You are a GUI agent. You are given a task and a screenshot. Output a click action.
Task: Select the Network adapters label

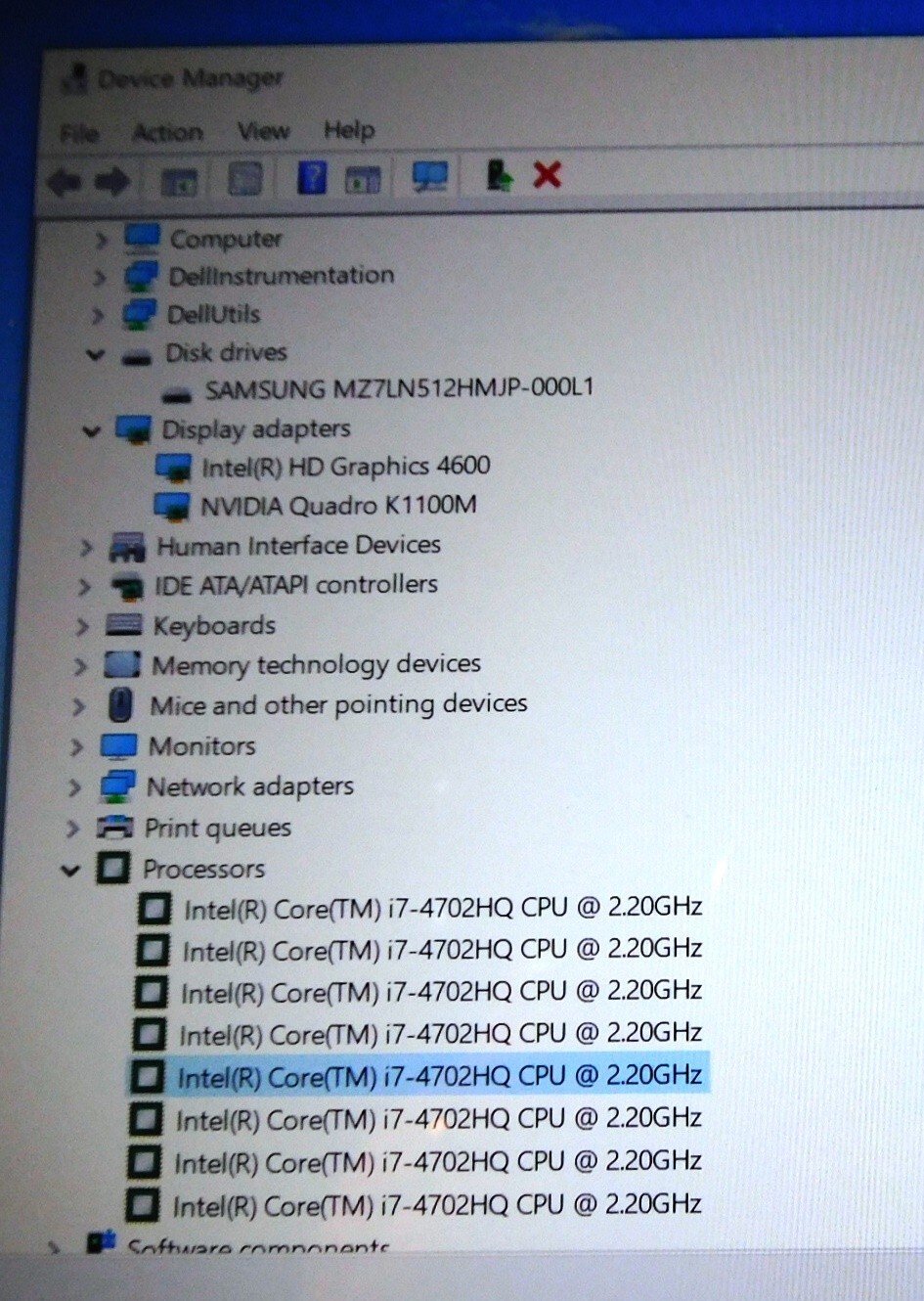click(x=250, y=786)
